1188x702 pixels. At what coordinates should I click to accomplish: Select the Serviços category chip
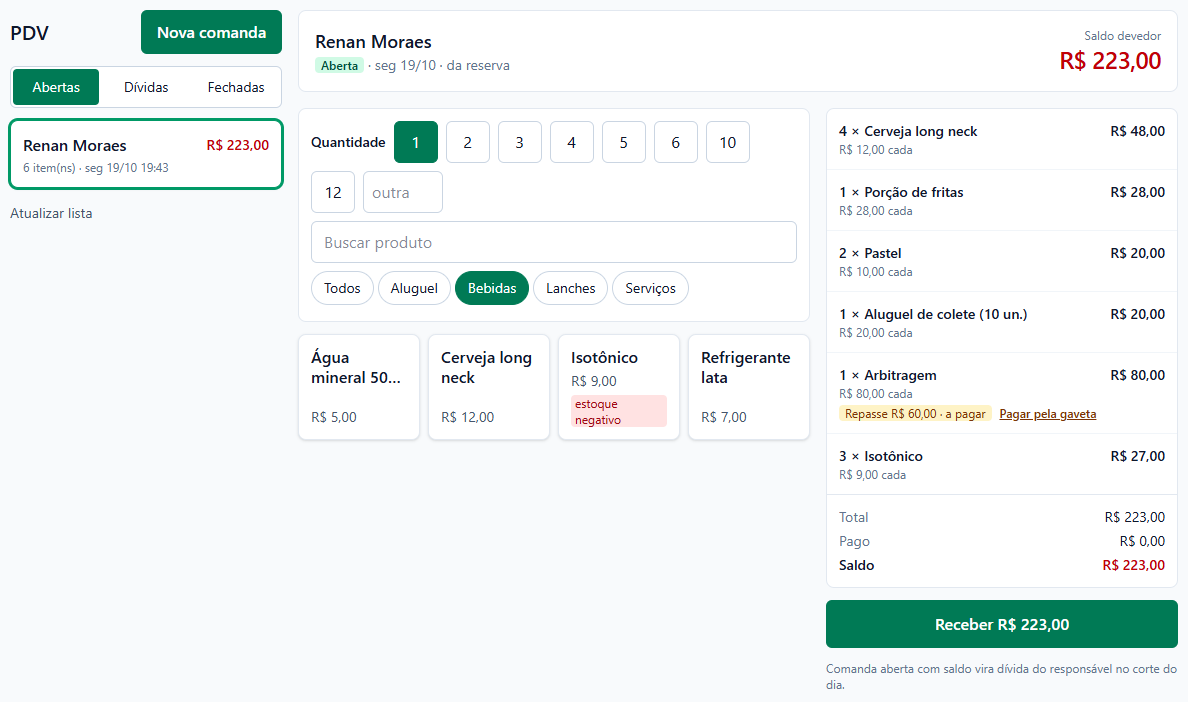point(650,289)
